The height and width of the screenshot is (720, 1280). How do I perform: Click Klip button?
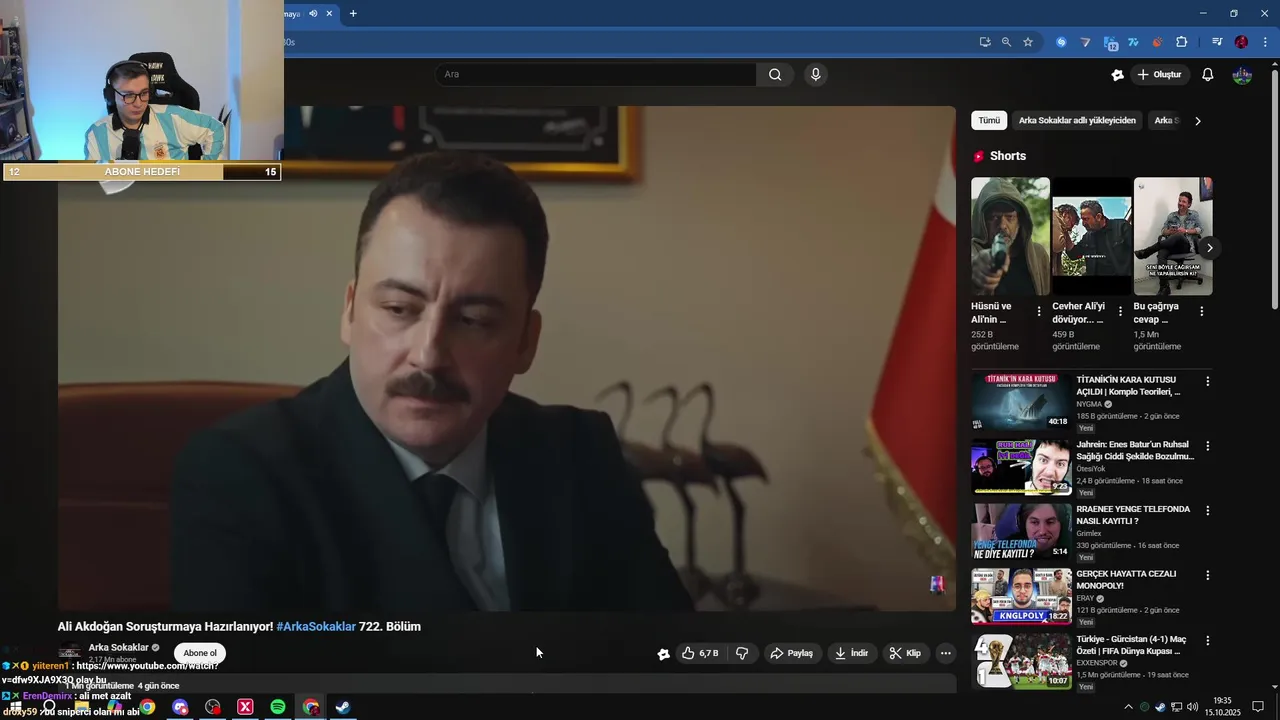(905, 653)
